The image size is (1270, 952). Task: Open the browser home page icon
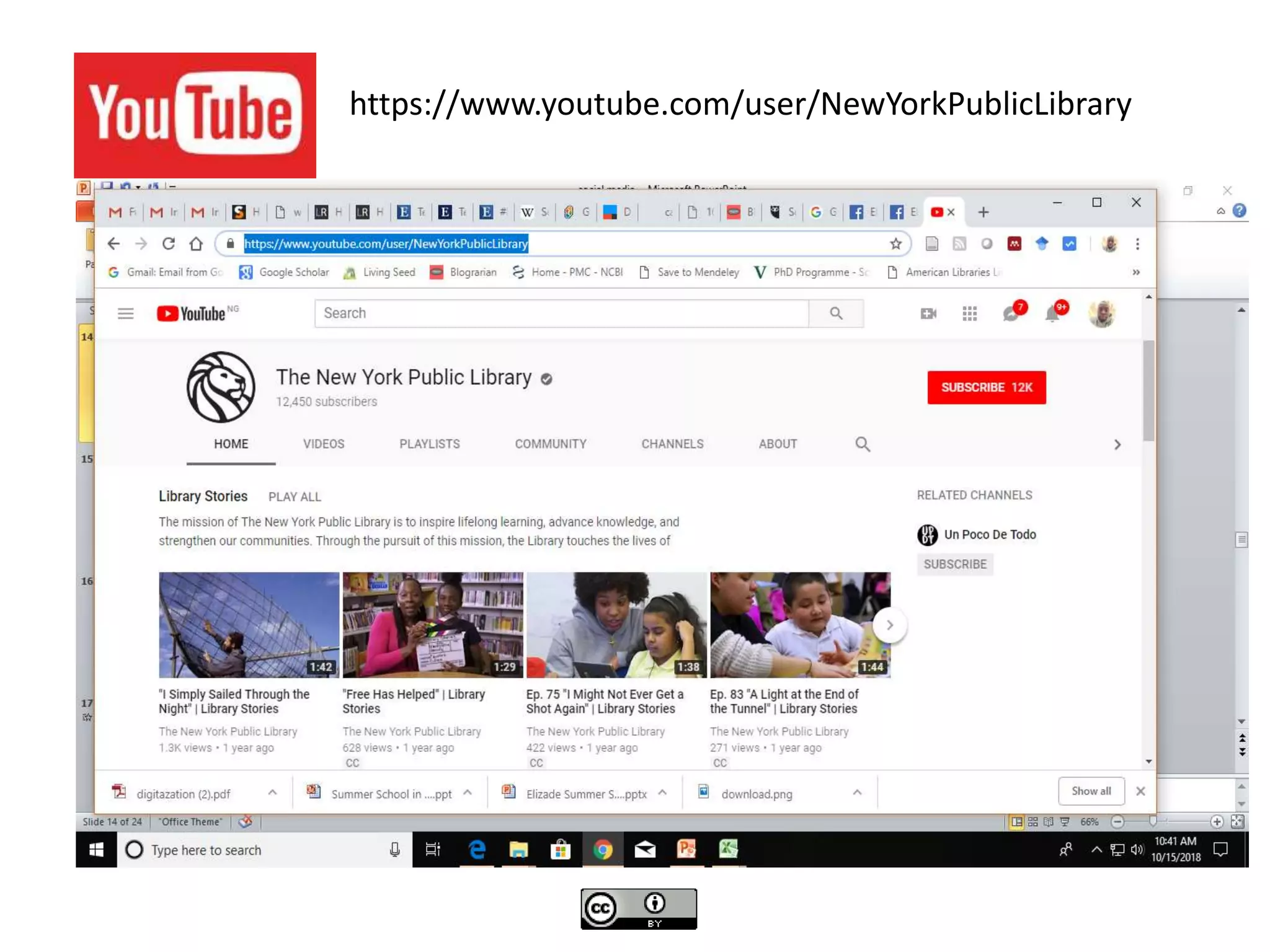[196, 244]
